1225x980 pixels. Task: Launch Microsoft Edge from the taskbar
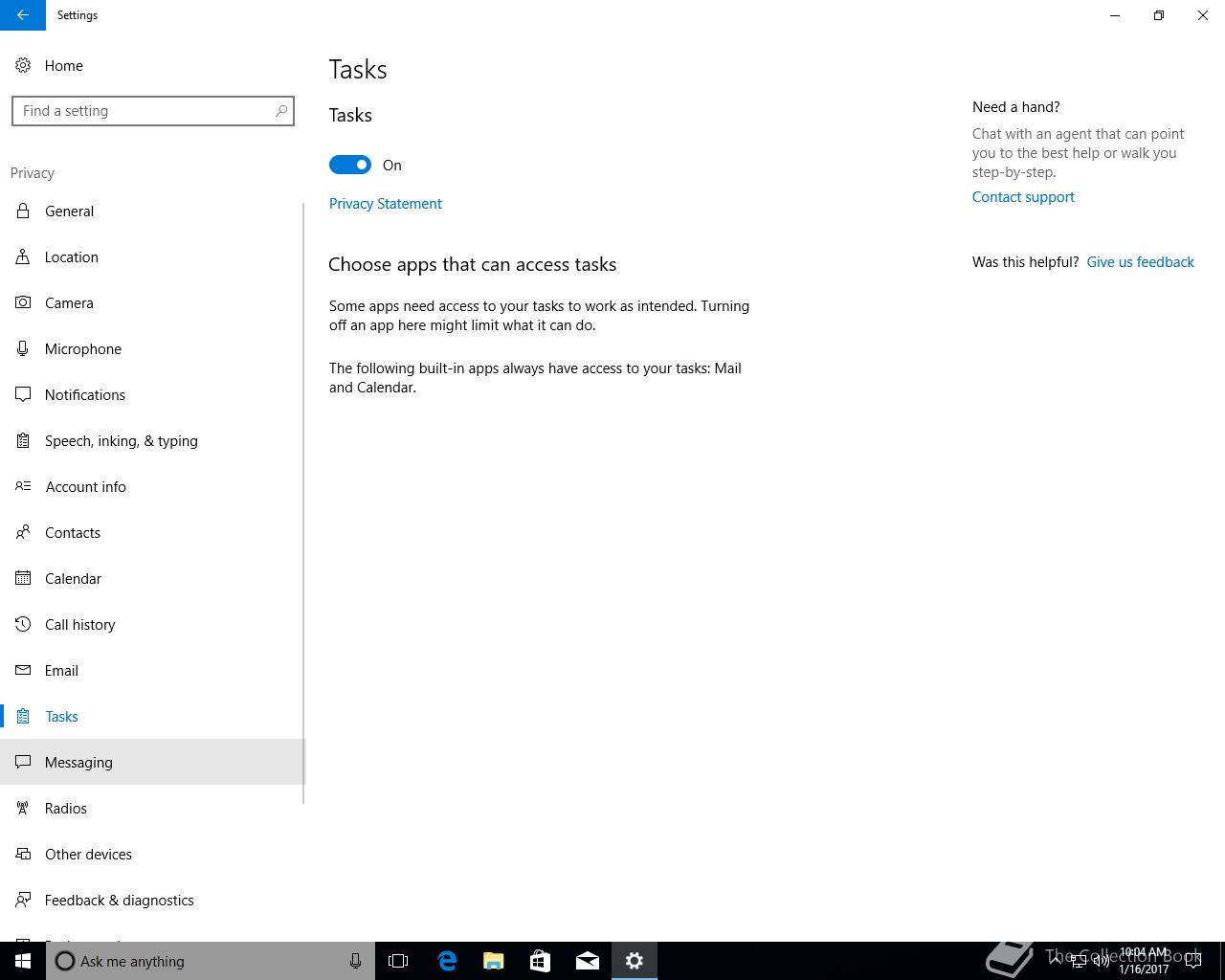click(x=446, y=961)
